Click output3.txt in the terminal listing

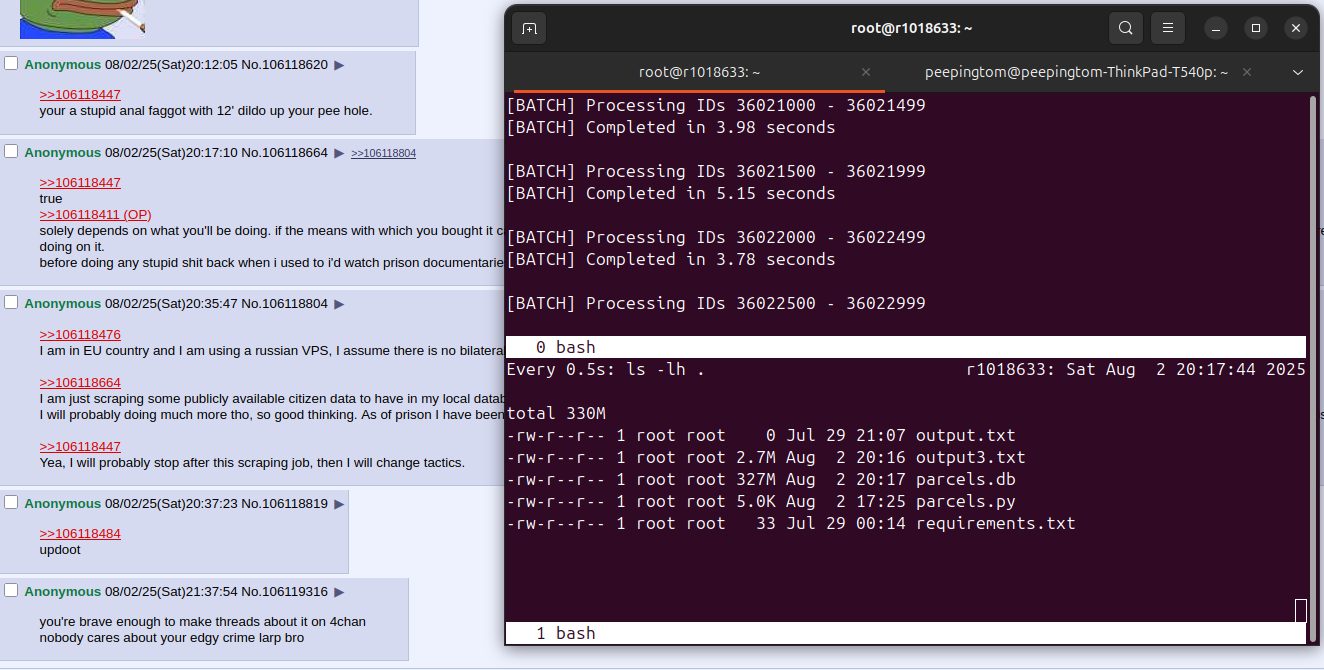click(x=971, y=458)
